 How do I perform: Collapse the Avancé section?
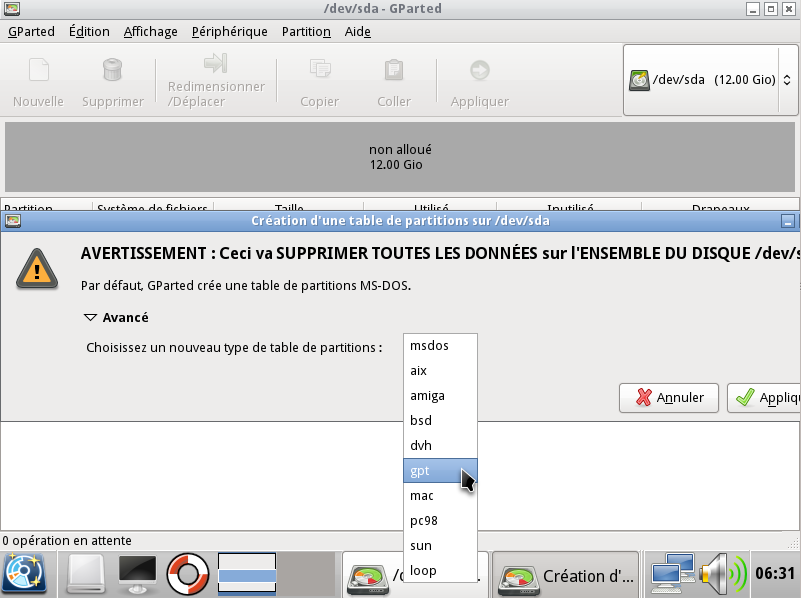click(x=90, y=318)
